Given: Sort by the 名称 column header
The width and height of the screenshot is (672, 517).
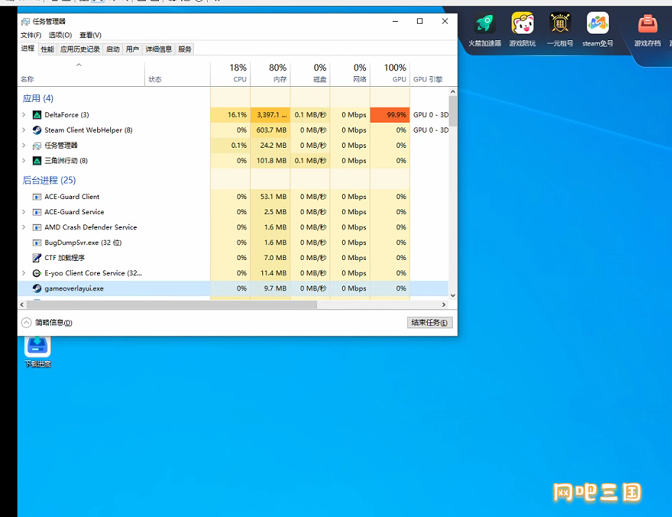Looking at the screenshot, I should [x=81, y=73].
